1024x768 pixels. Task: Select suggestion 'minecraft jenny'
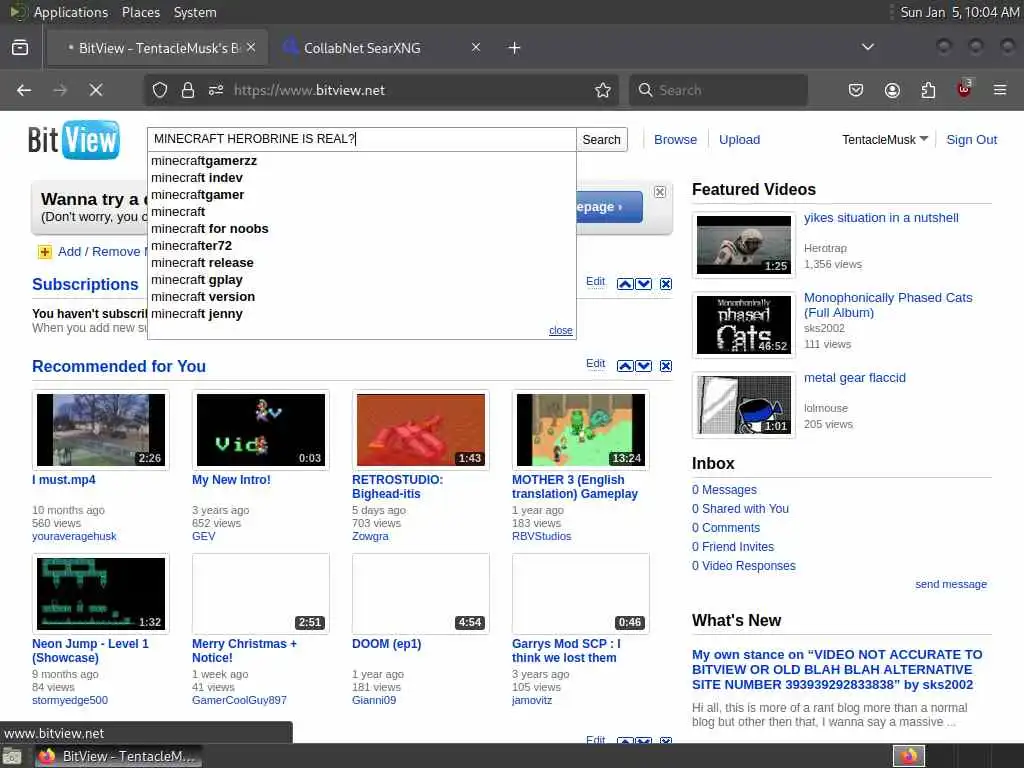coord(197,313)
